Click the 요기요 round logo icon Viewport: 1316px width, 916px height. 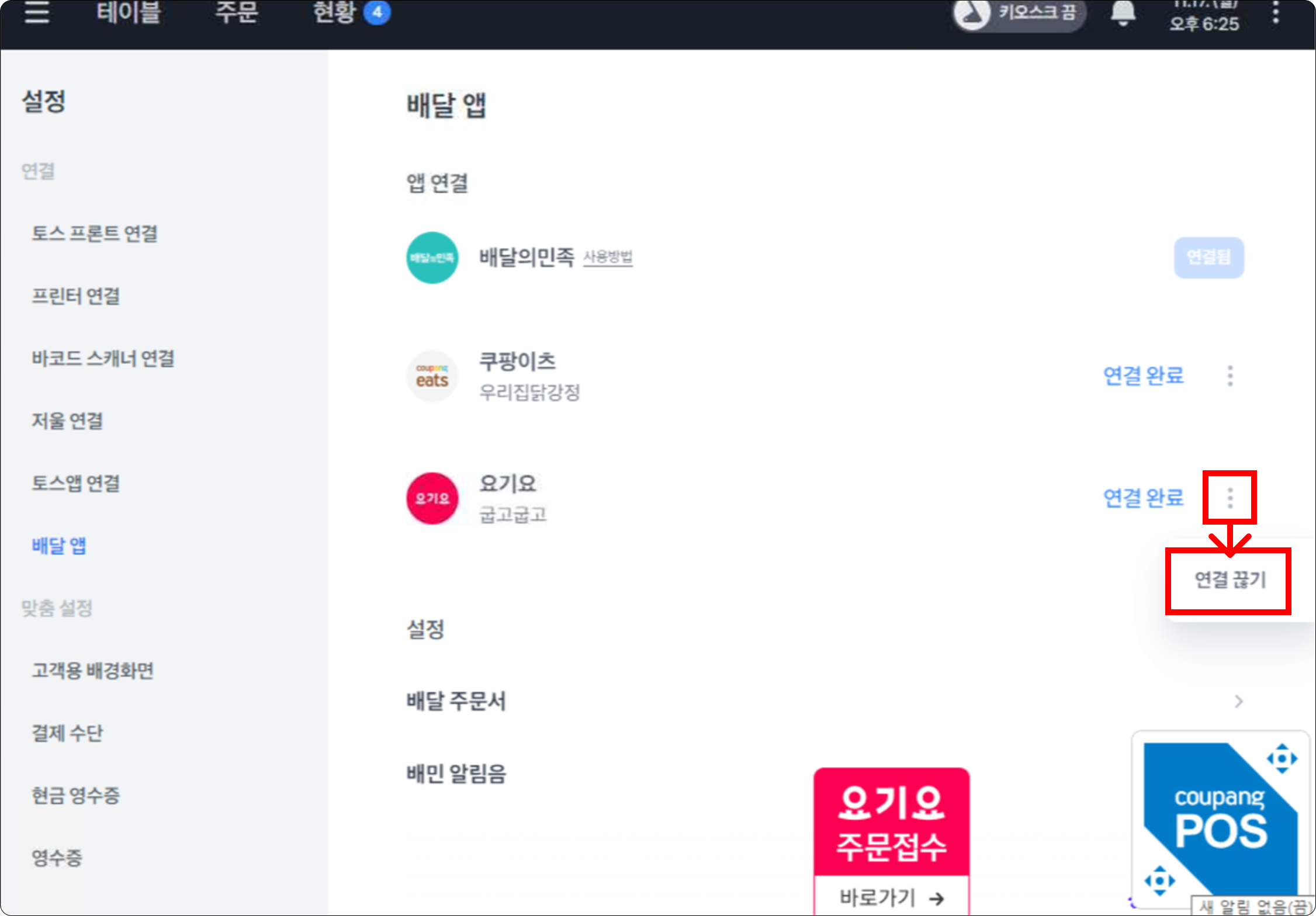point(432,498)
